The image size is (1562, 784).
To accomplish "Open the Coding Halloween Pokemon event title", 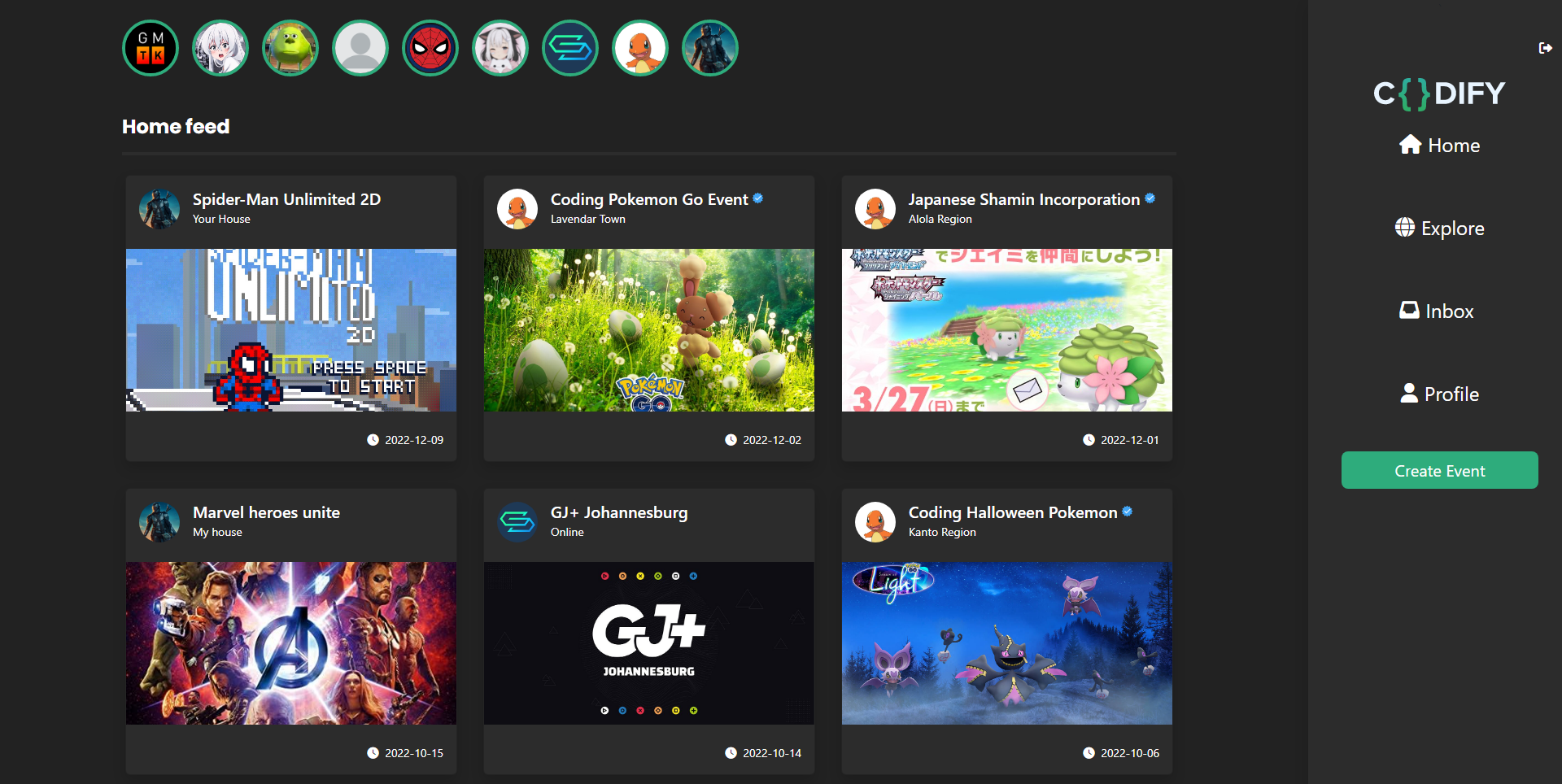I will click(1013, 512).
